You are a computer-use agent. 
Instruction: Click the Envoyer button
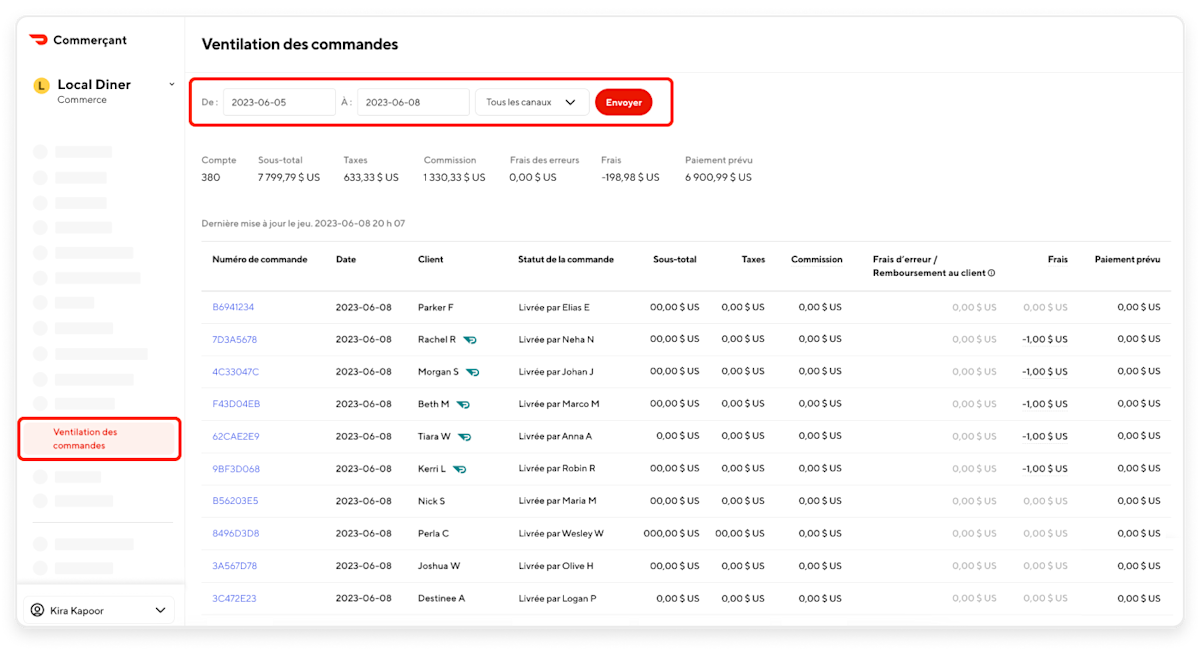(x=623, y=102)
